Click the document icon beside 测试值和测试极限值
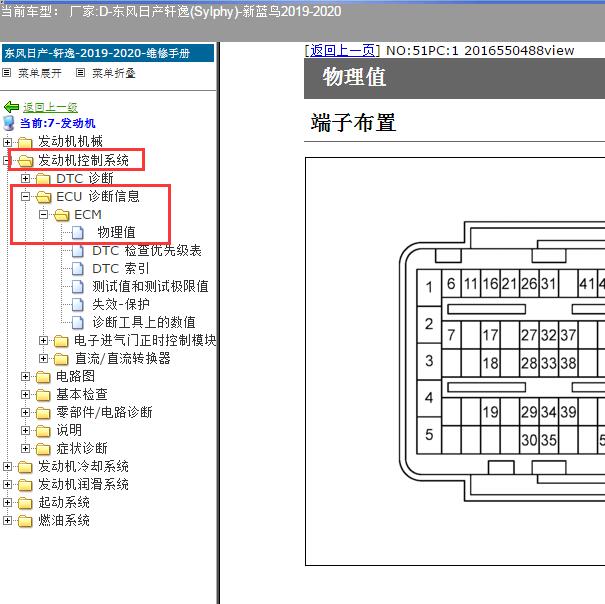 (78, 287)
